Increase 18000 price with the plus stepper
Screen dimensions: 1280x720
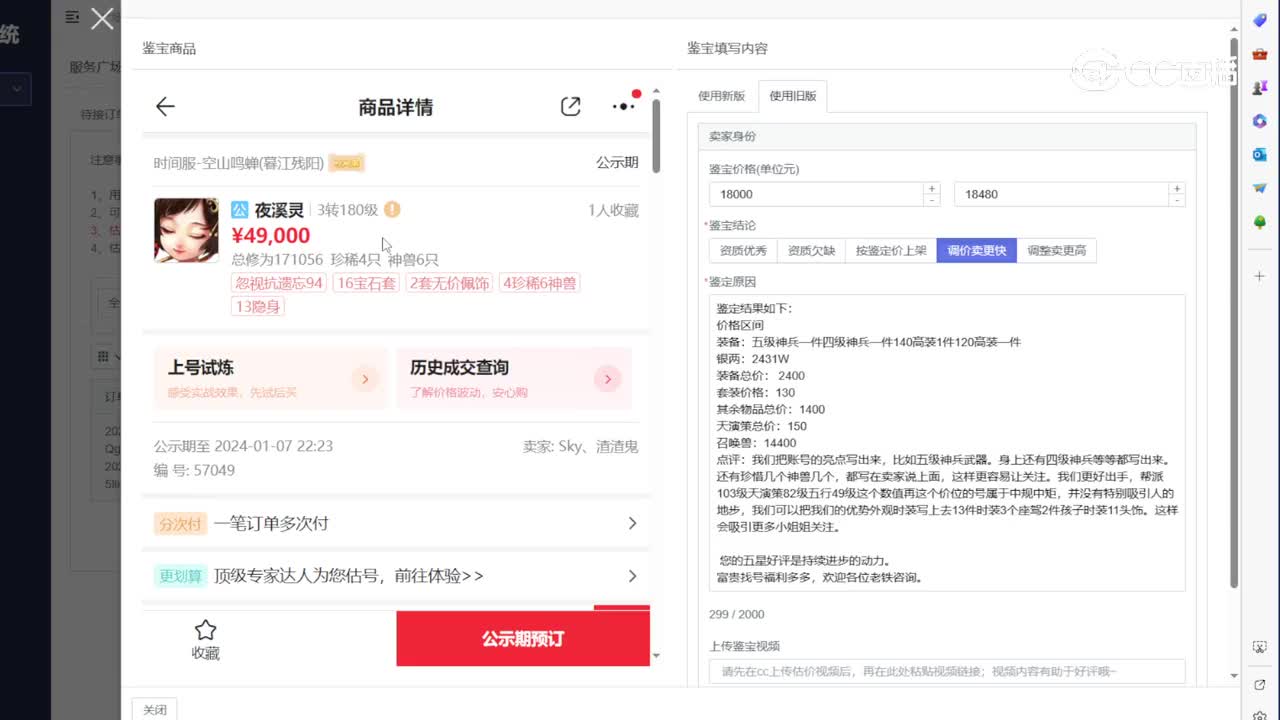point(930,189)
